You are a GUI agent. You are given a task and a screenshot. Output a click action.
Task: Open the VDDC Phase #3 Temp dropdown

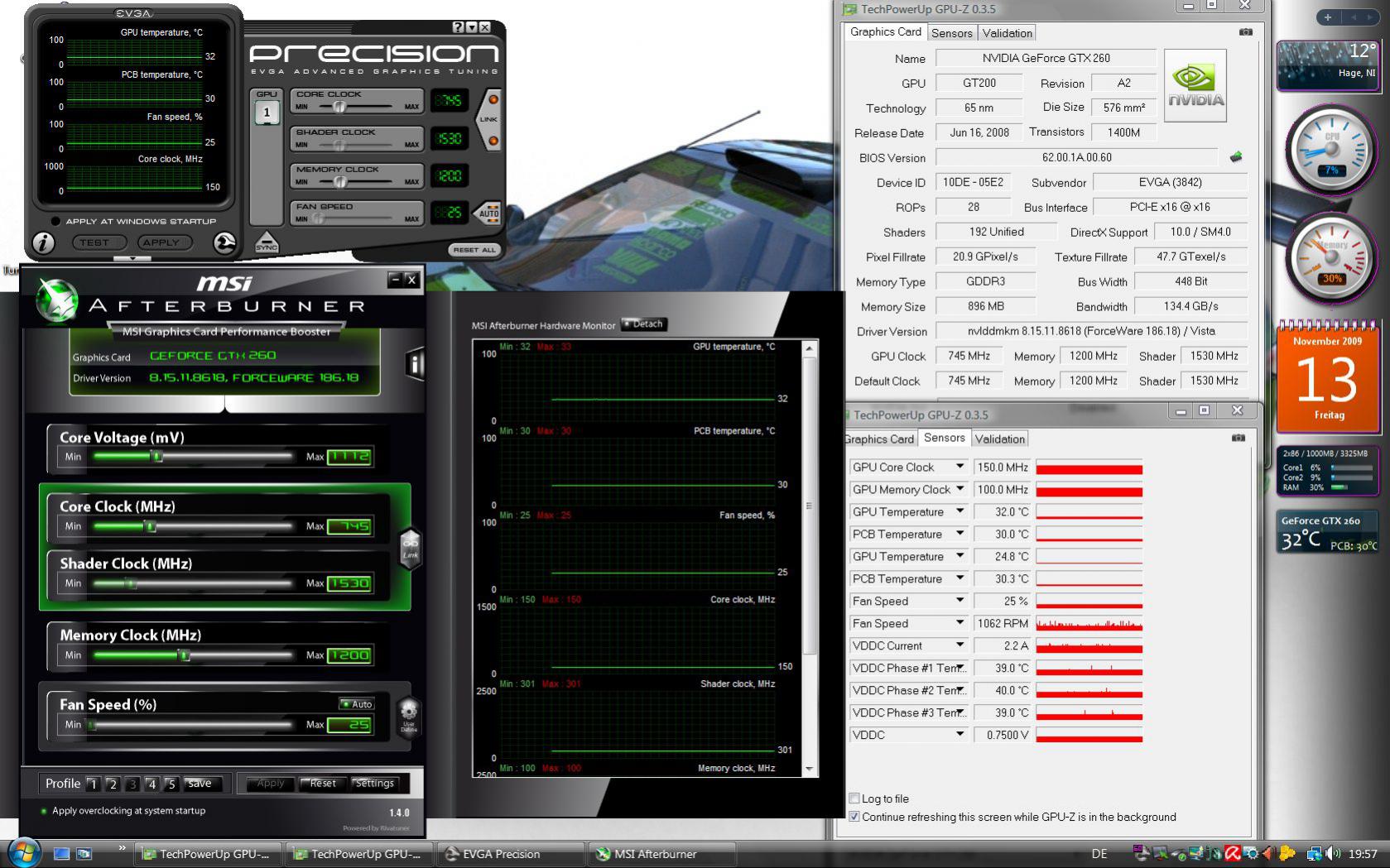click(960, 712)
